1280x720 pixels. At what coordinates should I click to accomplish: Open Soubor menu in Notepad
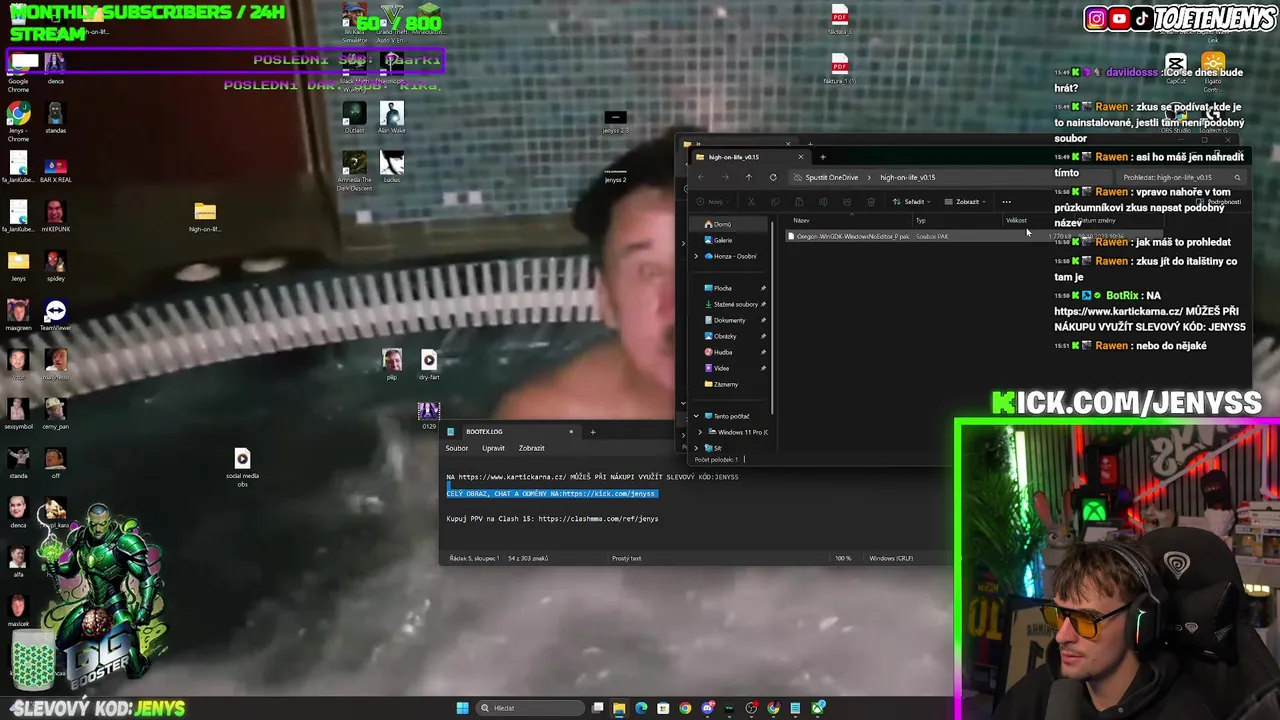457,448
